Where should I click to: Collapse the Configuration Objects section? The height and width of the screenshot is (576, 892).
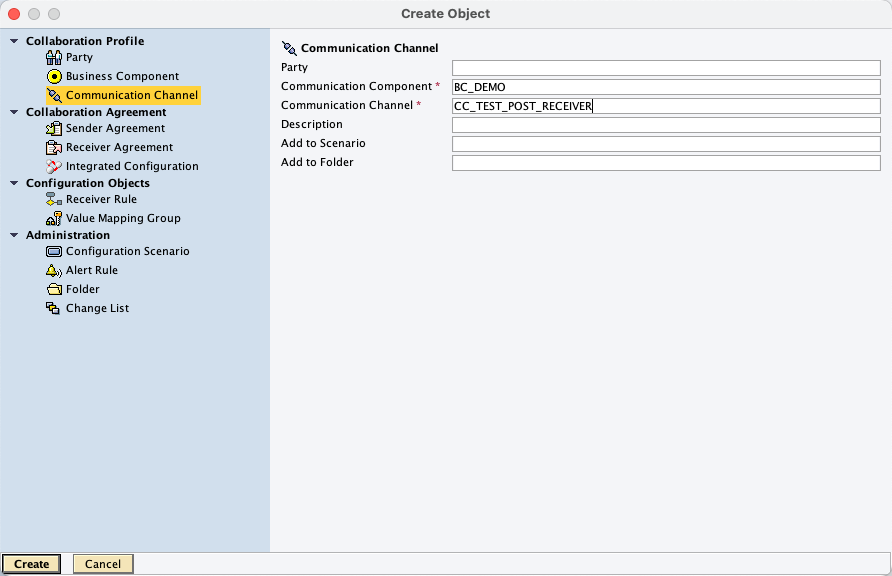(x=14, y=183)
